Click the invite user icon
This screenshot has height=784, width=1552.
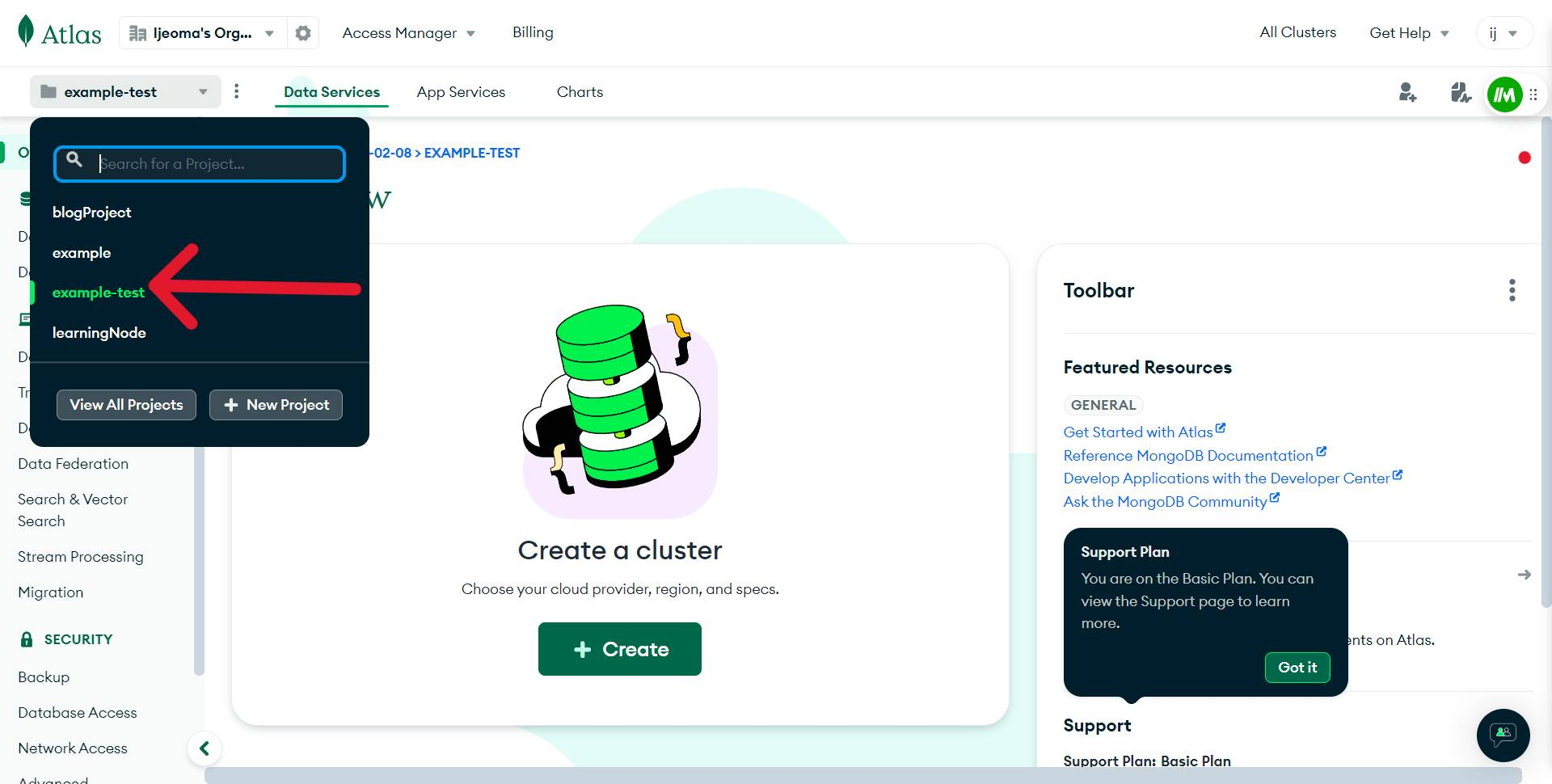(1408, 93)
